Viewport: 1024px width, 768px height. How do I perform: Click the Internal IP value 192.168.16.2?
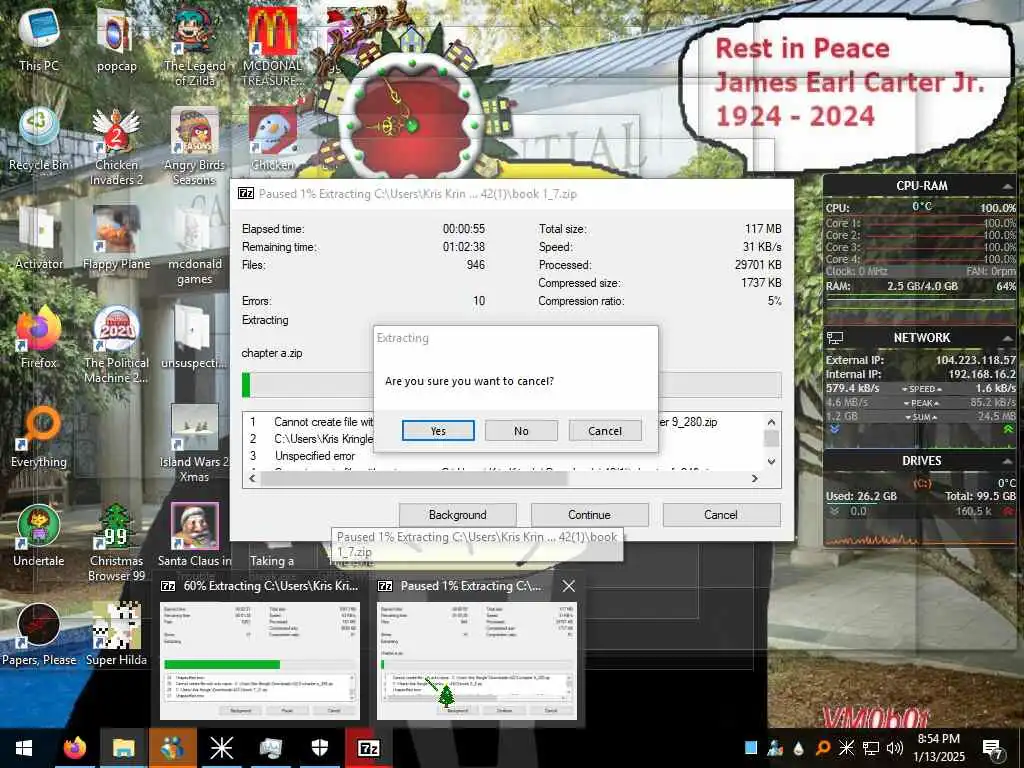(x=982, y=374)
